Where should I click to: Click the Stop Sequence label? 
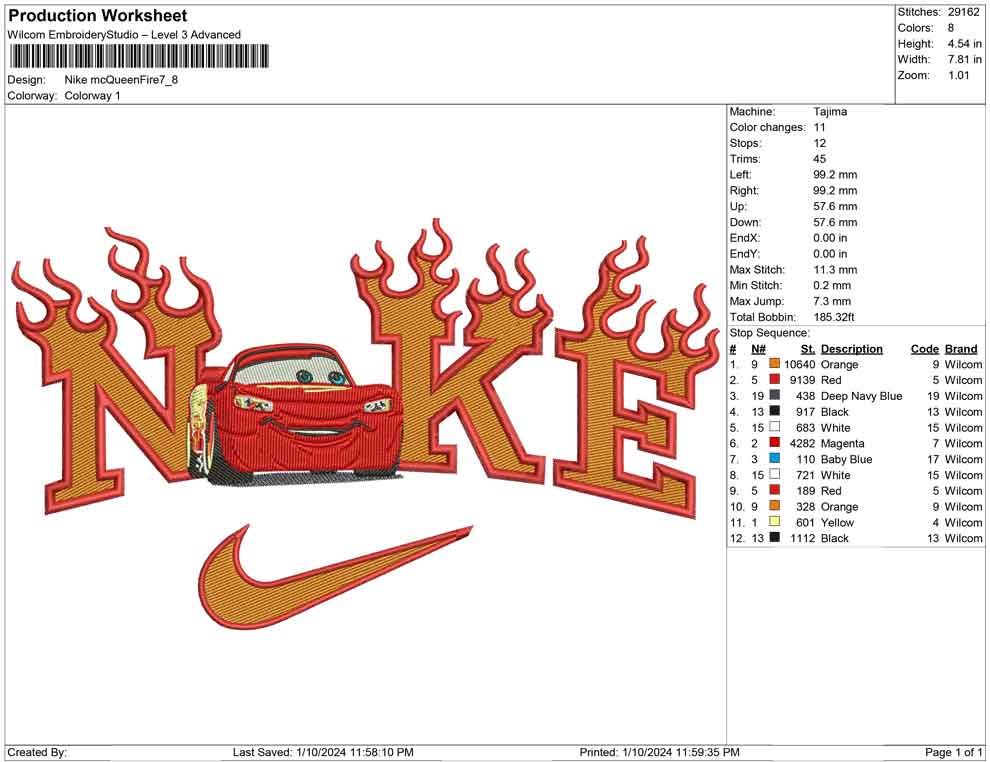(770, 333)
